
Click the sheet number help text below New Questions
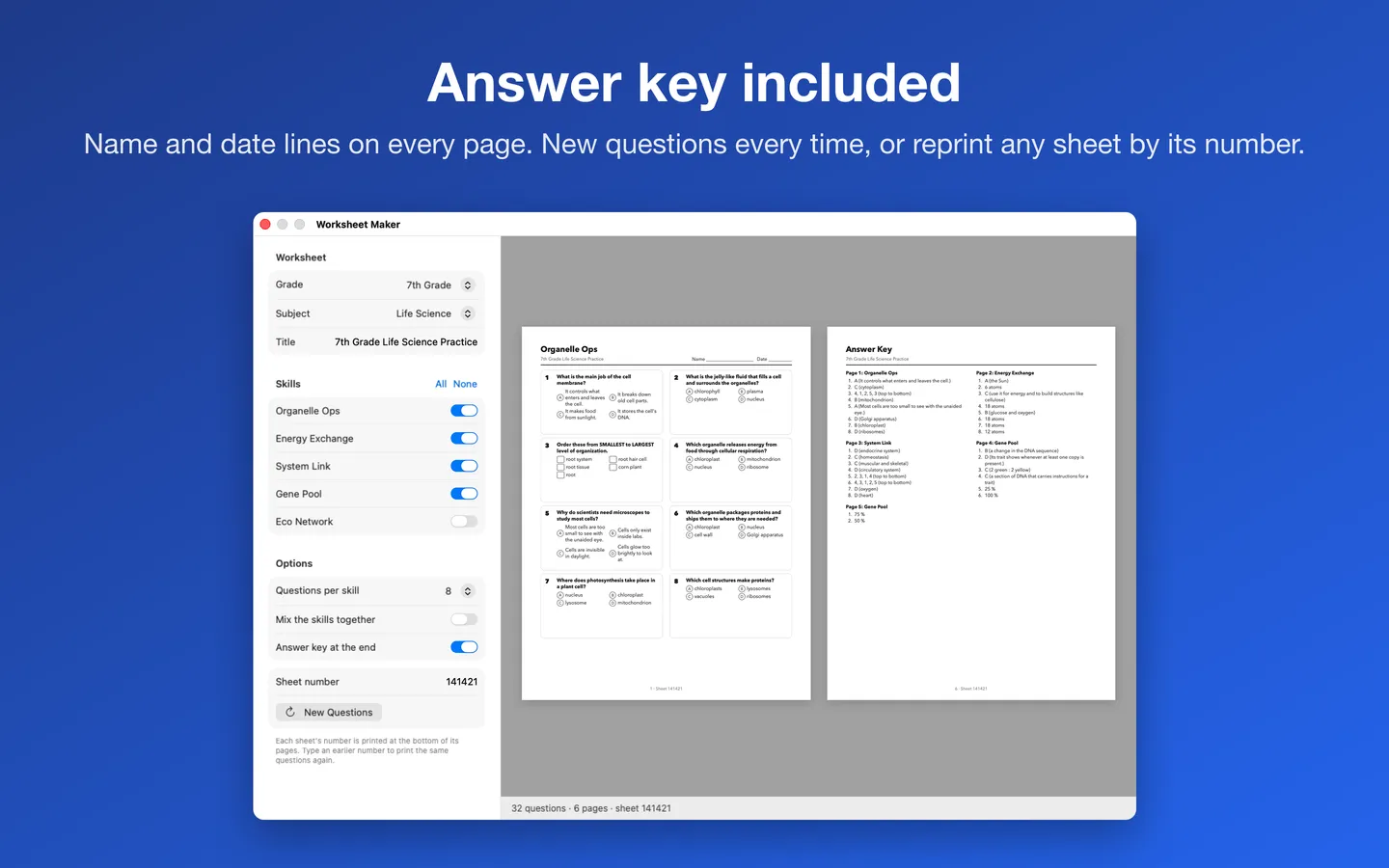tap(368, 750)
